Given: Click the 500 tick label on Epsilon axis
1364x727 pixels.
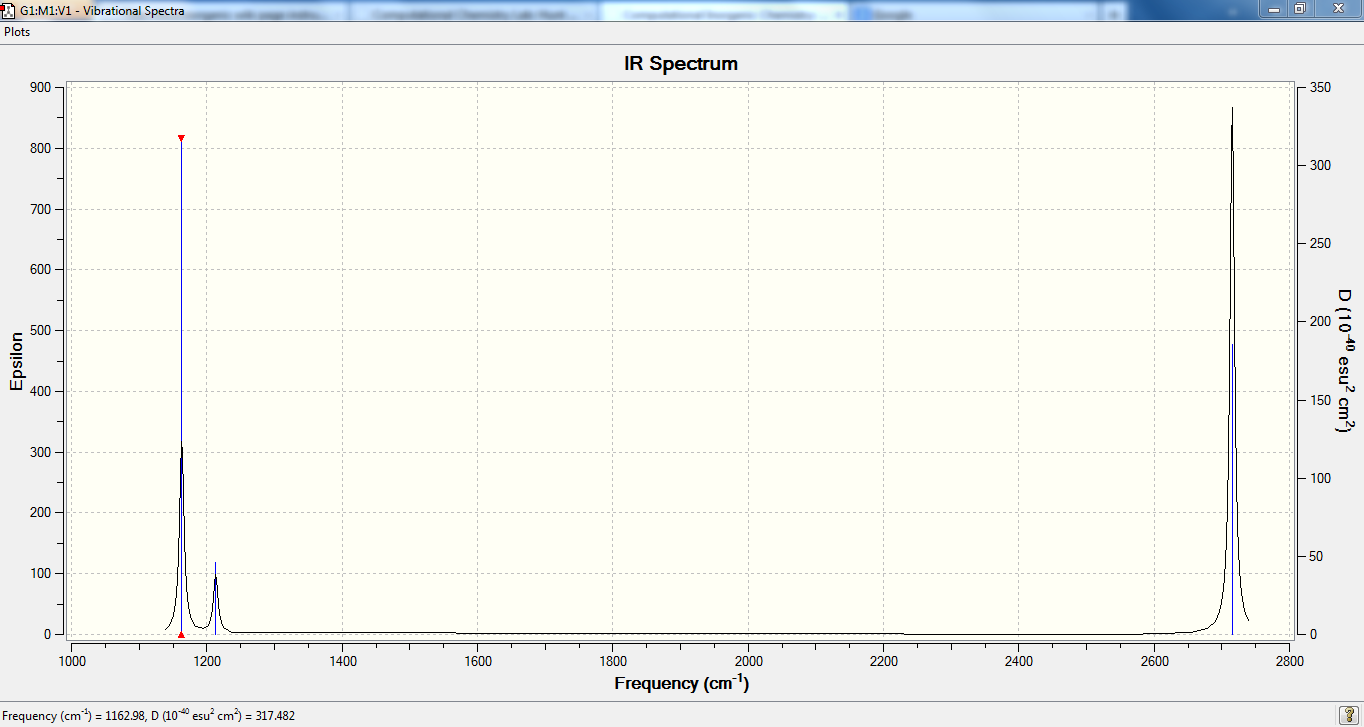Looking at the screenshot, I should [40, 330].
